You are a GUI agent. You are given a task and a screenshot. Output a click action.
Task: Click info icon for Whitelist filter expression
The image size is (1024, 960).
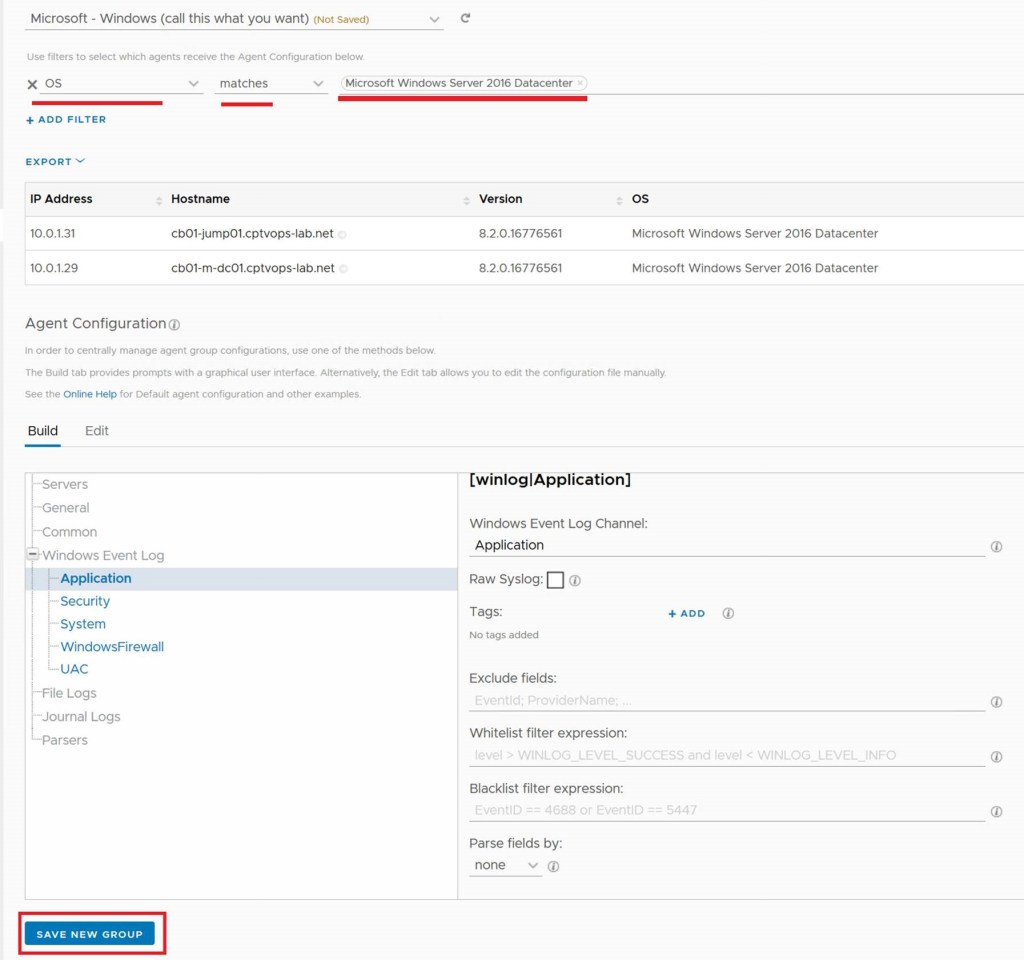(996, 757)
